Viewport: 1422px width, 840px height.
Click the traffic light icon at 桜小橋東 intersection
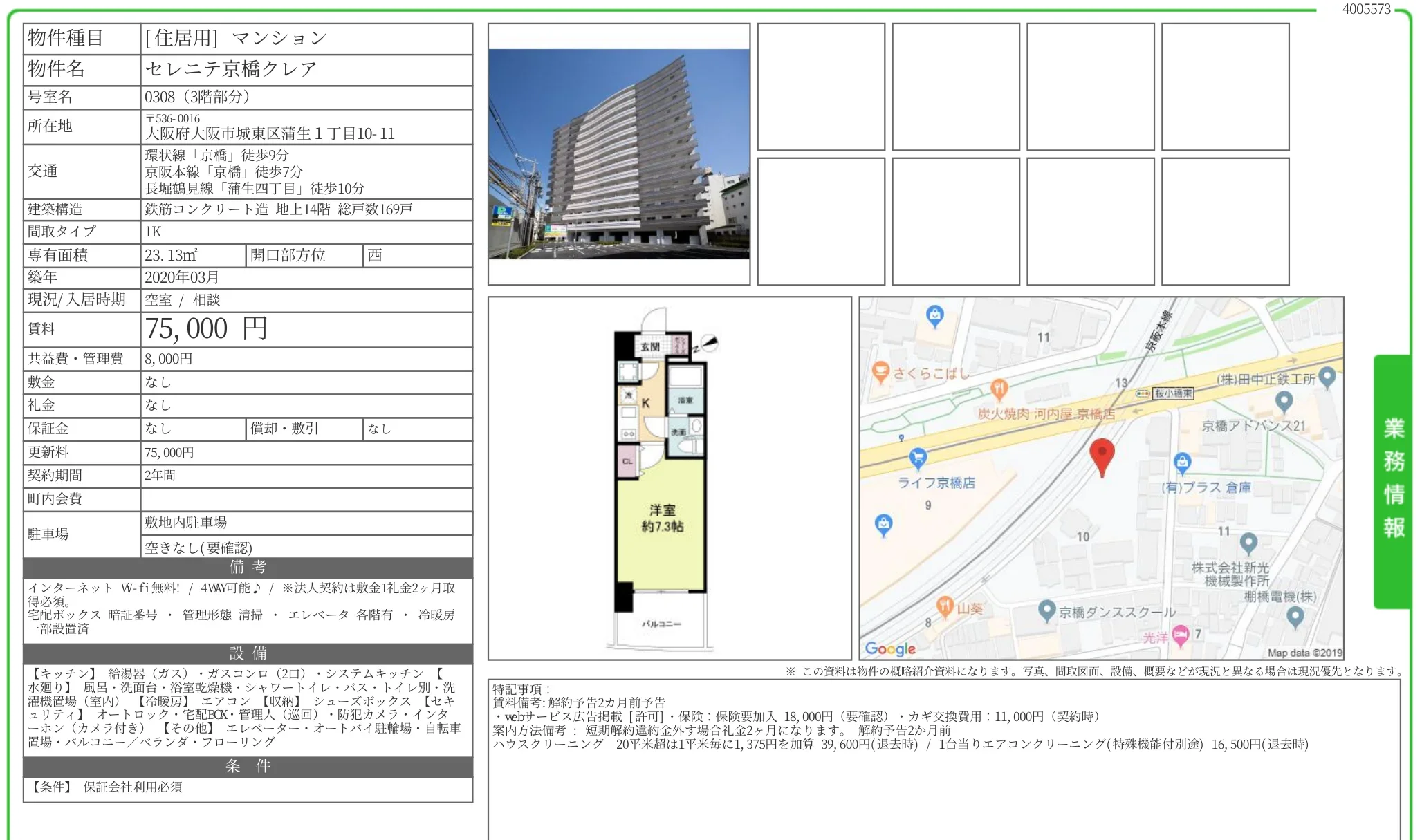[1143, 394]
